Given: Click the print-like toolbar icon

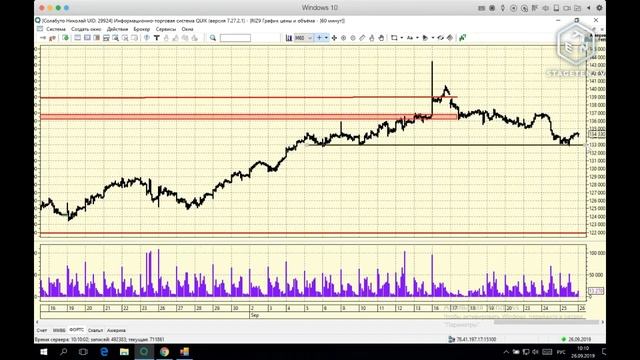Looking at the screenshot, I should click(106, 38).
